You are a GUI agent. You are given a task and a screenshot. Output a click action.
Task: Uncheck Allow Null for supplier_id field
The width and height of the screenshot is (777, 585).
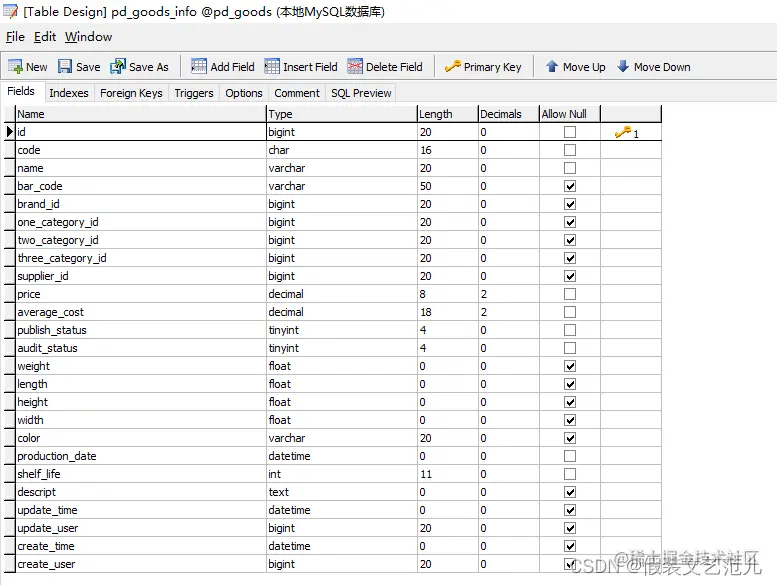(570, 276)
